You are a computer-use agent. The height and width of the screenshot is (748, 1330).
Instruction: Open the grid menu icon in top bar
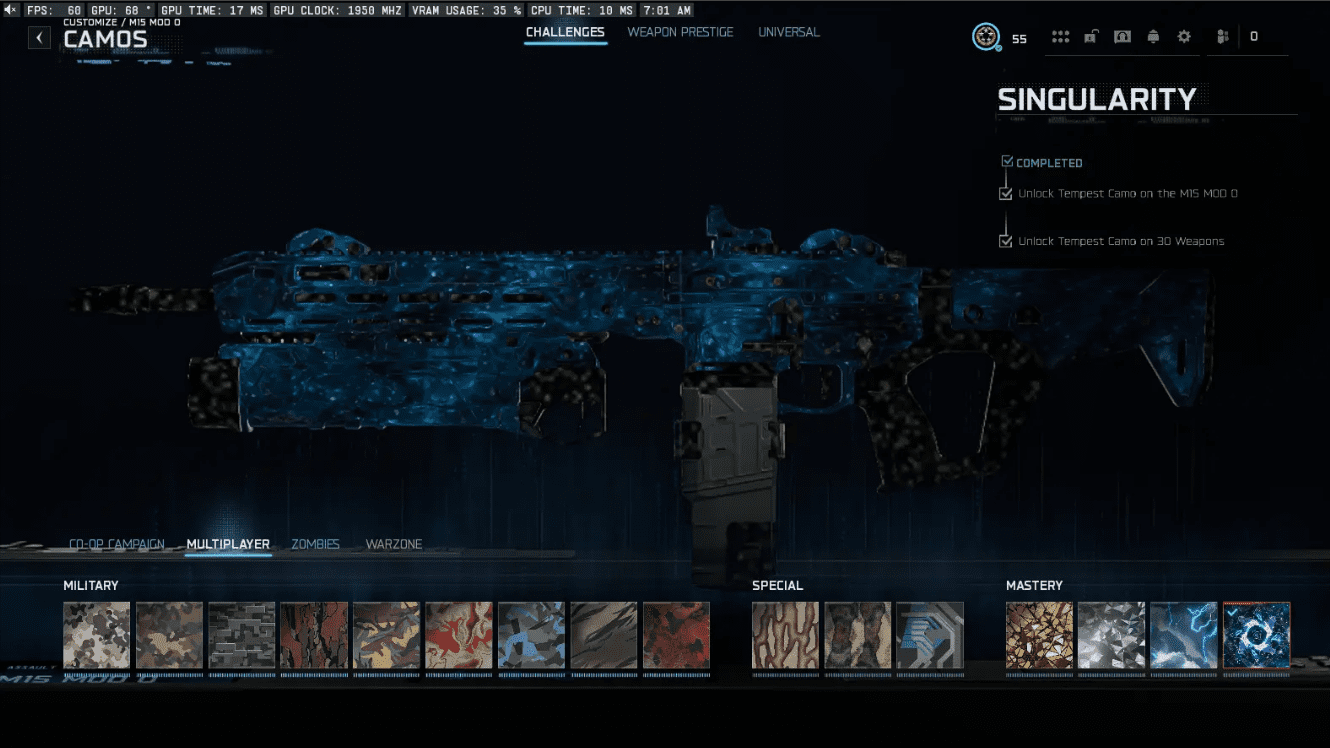(1060, 37)
